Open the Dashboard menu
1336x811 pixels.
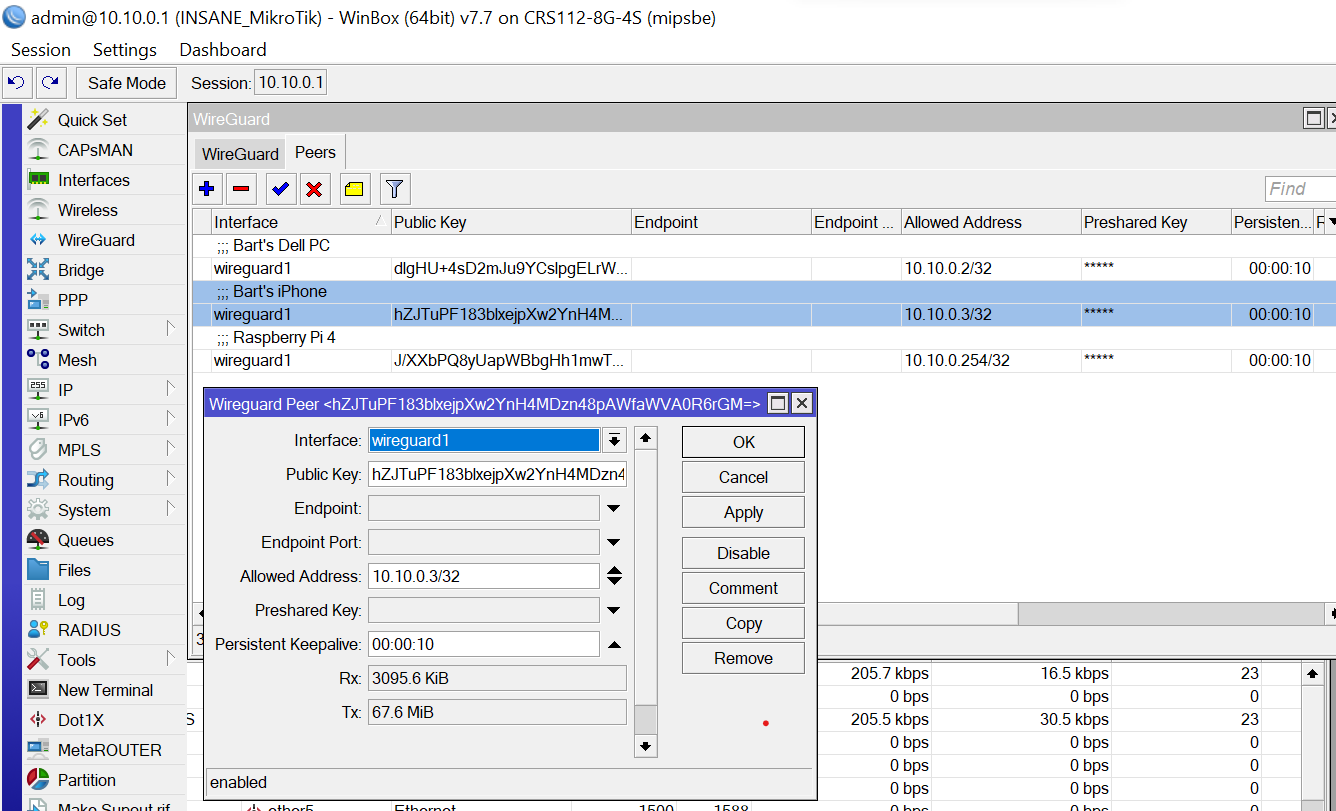(223, 50)
